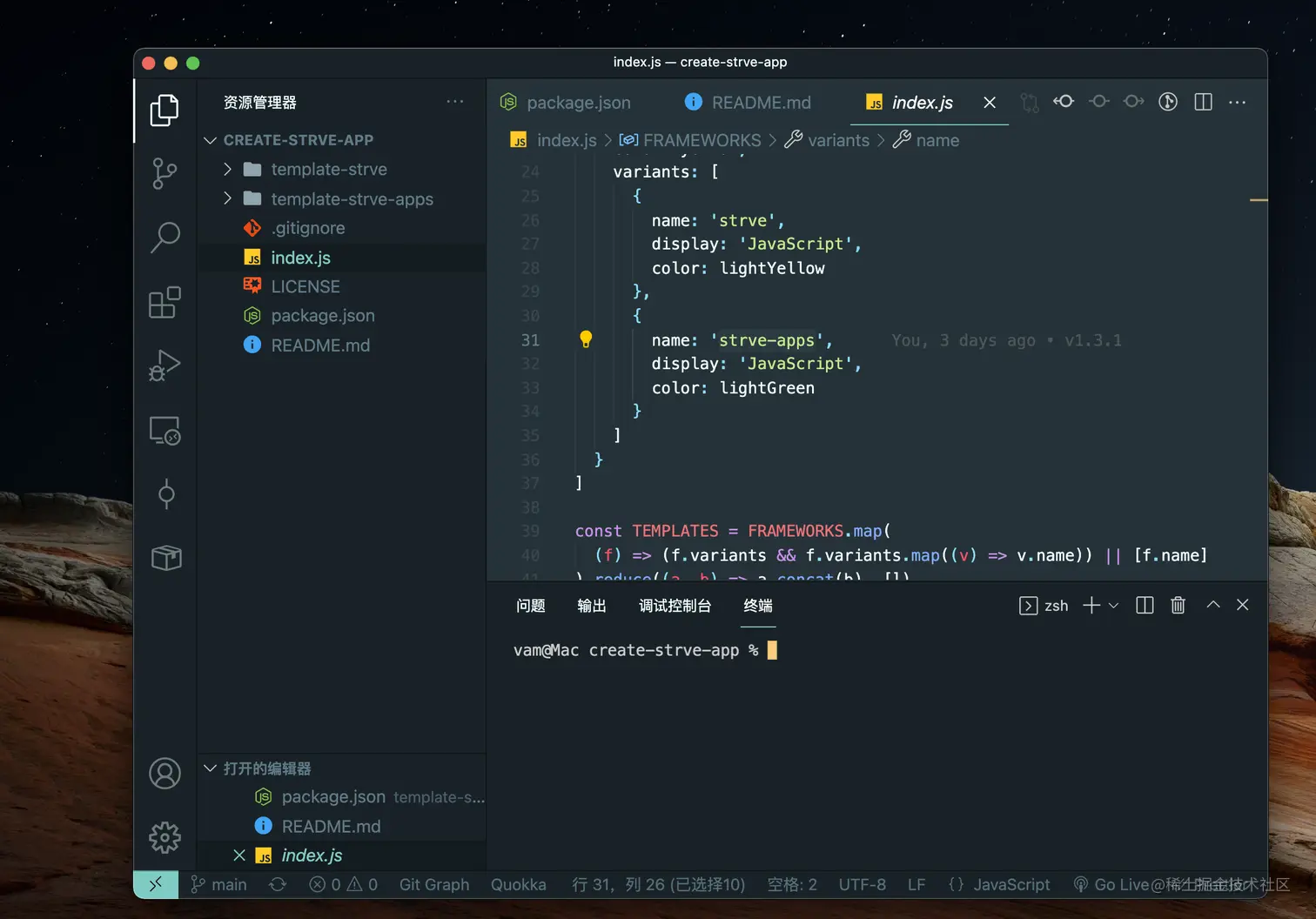The width and height of the screenshot is (1316, 919).
Task: Open the Extensions view
Action: tap(164, 302)
